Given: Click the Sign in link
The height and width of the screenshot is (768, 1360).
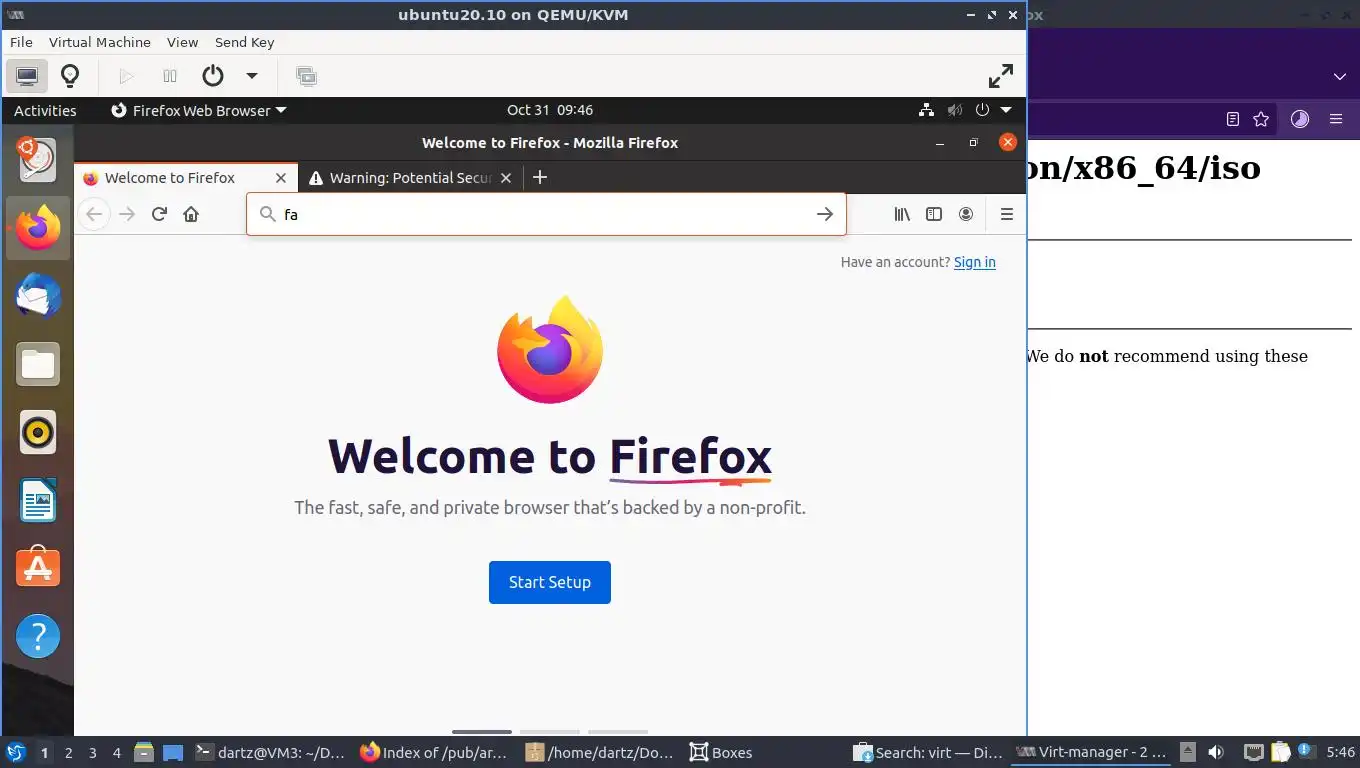Looking at the screenshot, I should (x=974, y=262).
